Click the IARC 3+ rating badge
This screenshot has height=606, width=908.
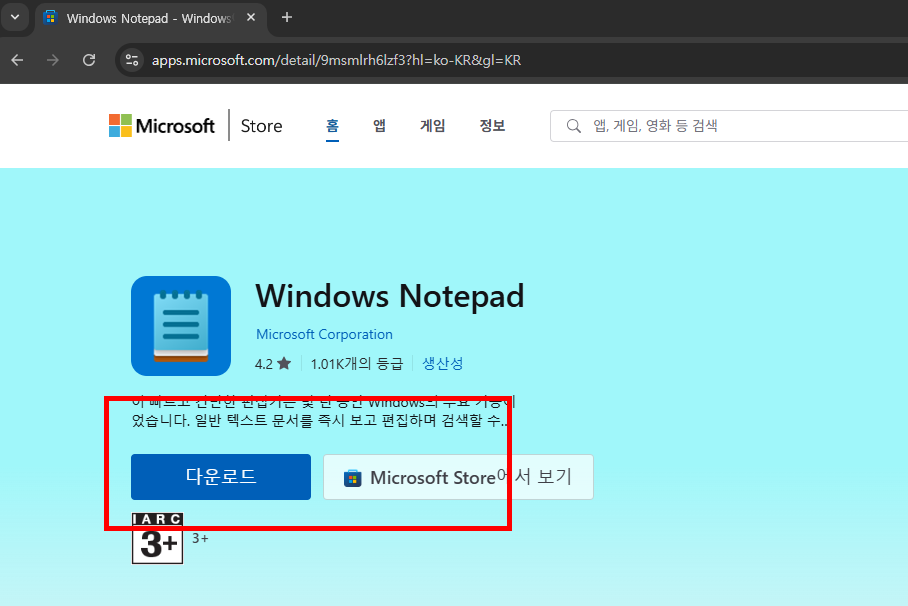(x=158, y=538)
